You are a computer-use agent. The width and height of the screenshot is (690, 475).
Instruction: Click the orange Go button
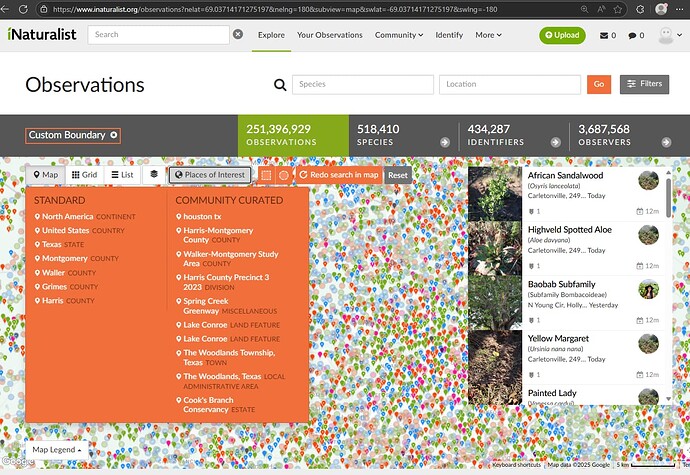click(598, 84)
